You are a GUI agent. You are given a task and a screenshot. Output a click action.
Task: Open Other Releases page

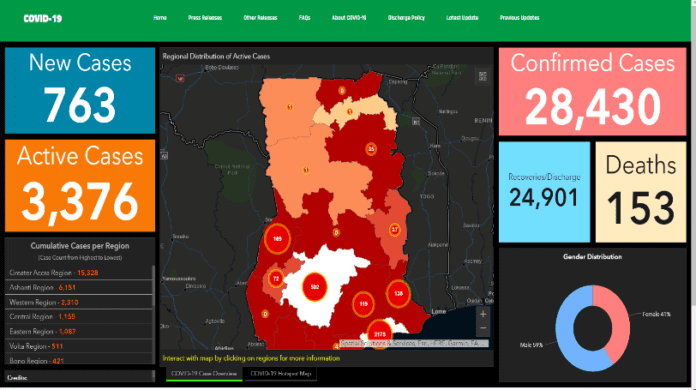[260, 18]
